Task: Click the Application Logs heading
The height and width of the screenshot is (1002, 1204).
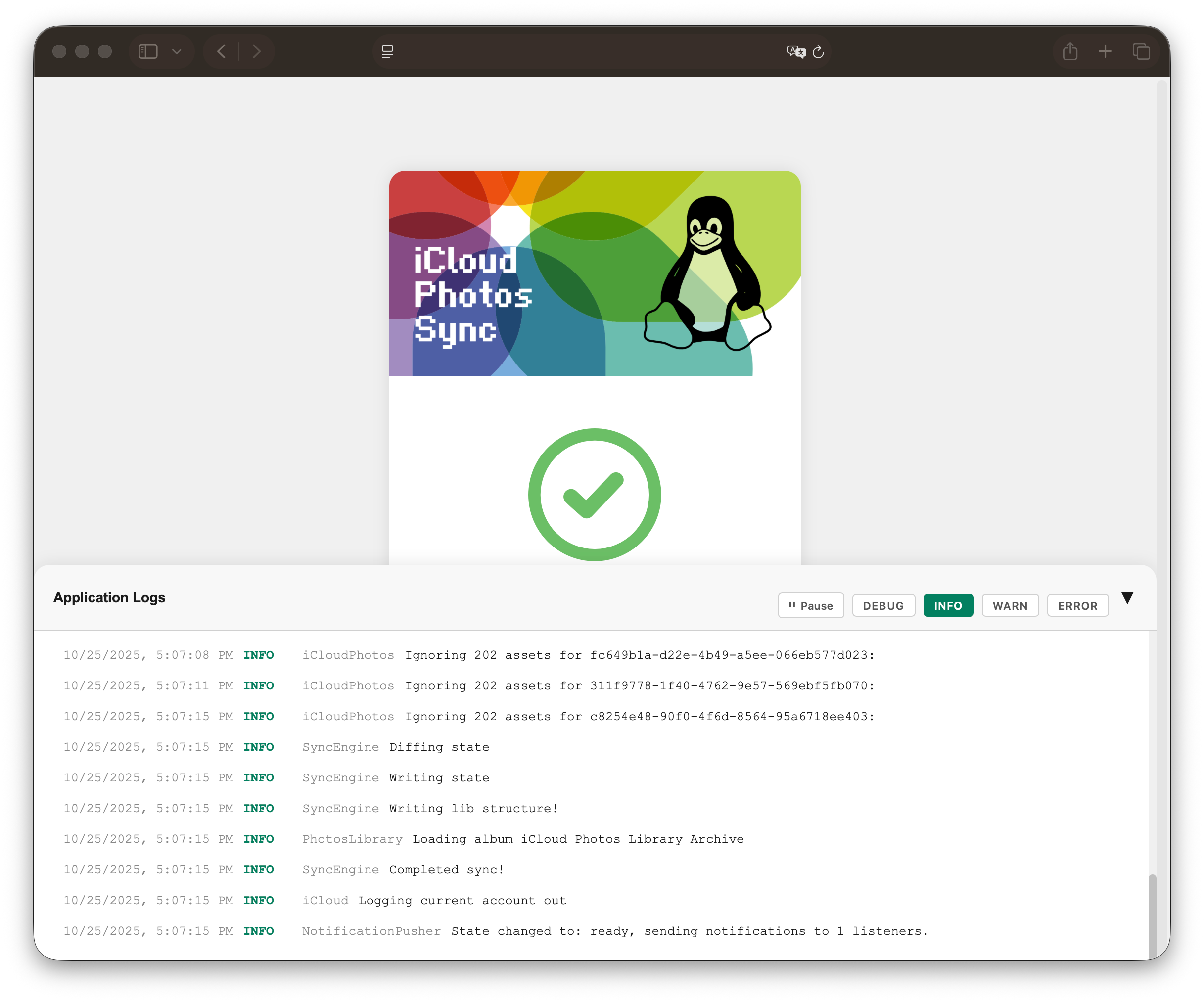Action: coord(109,598)
